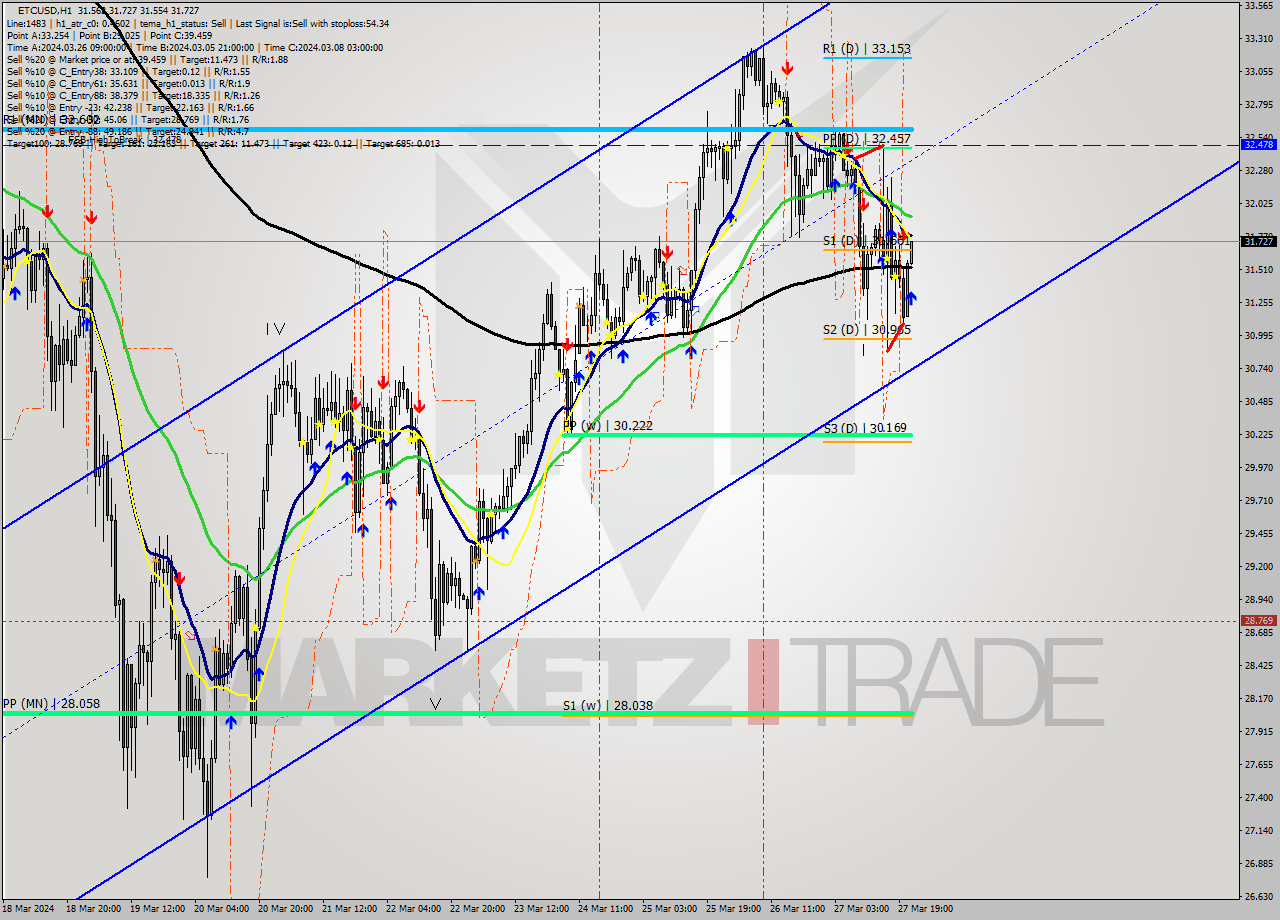Click the '18 Mar 2024' date label
Screen dimensions: 1280x920
coord(27,909)
